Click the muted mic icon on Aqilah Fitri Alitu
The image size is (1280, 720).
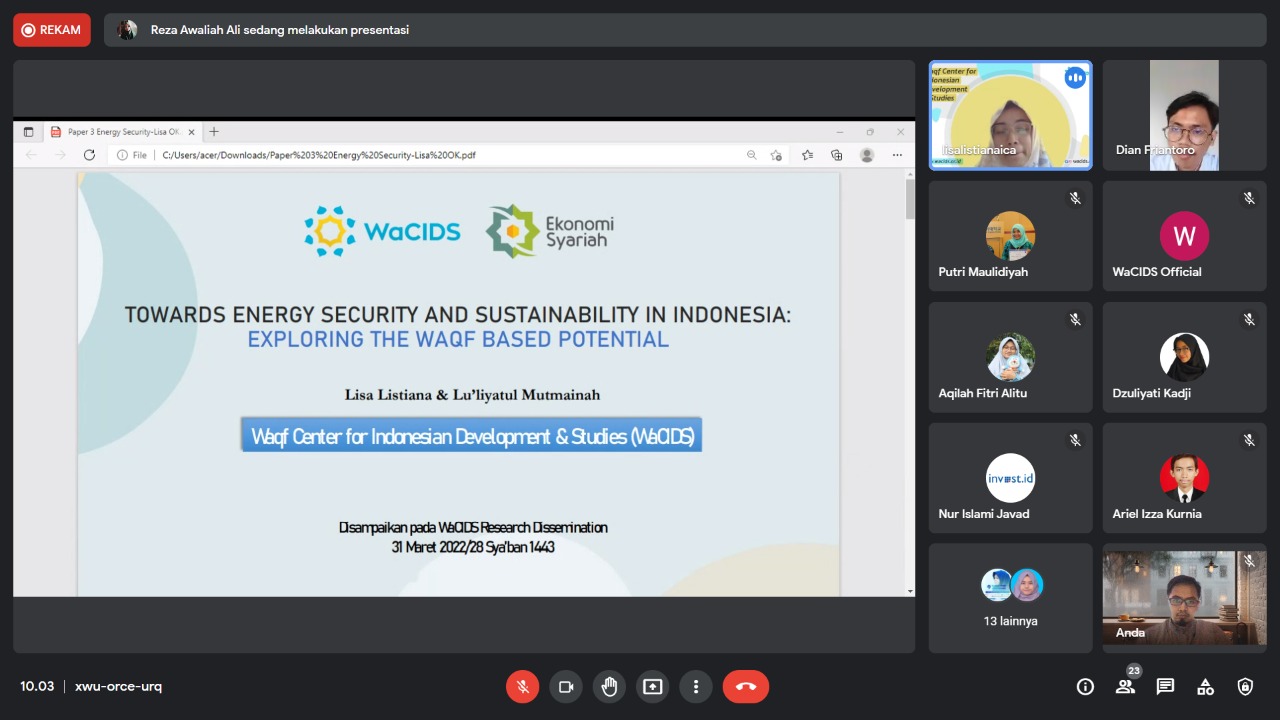click(x=1075, y=319)
